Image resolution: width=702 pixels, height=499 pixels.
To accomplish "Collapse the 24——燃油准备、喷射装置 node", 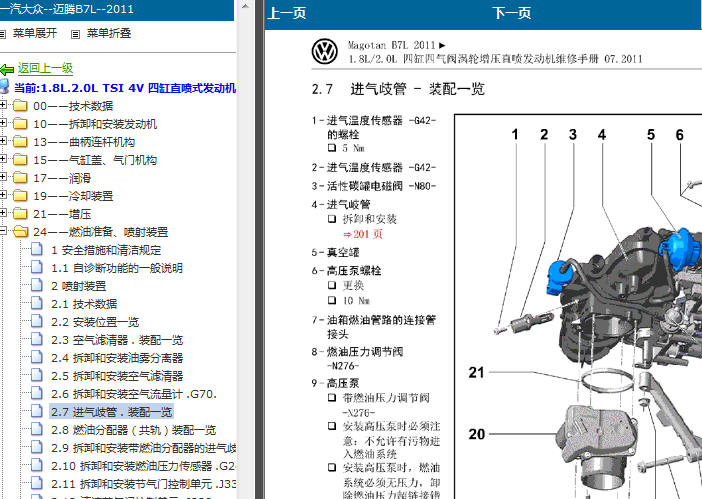I will pyautogui.click(x=3, y=231).
